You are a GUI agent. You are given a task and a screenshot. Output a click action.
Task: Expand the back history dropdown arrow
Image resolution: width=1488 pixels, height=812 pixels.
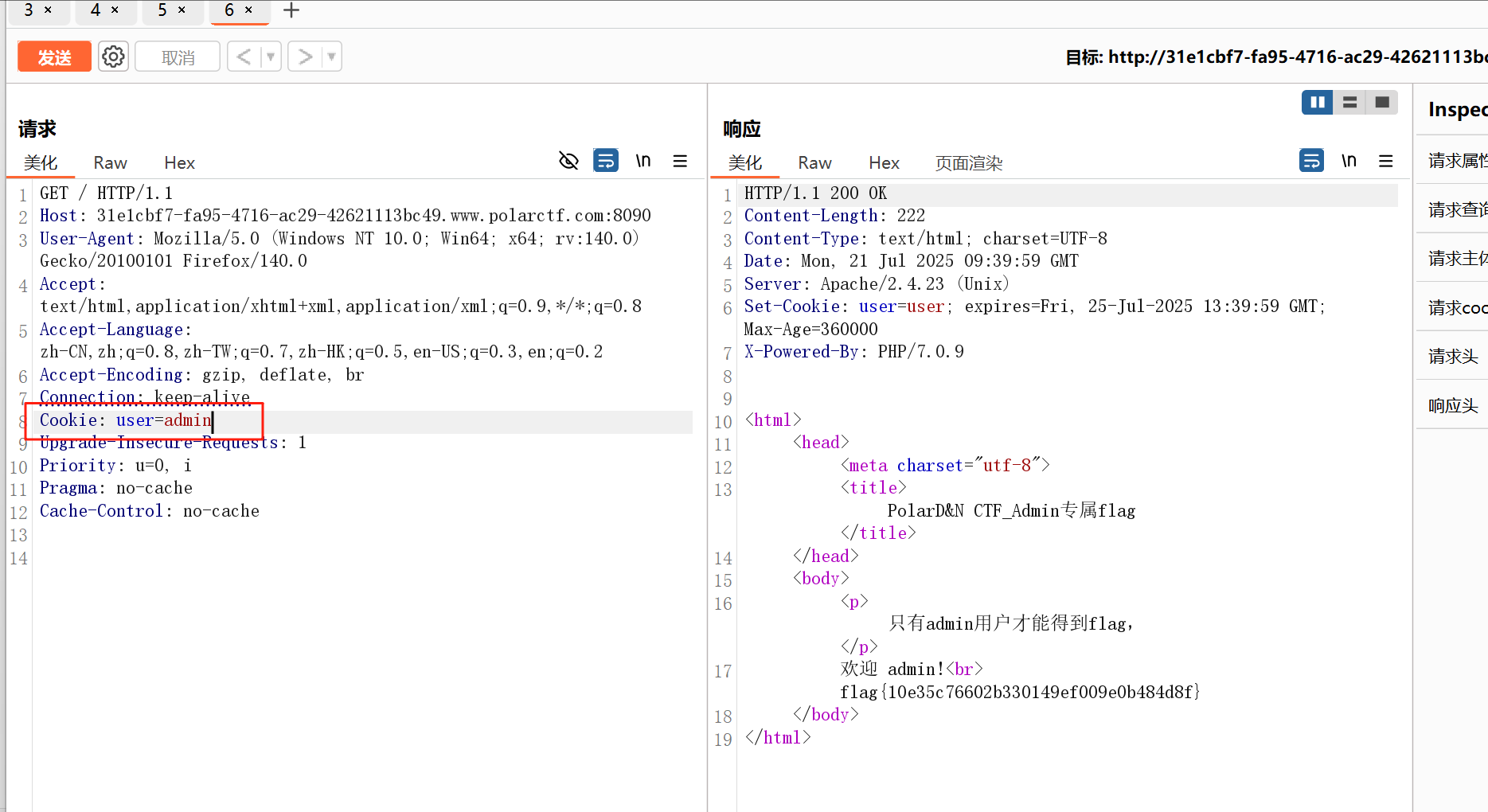pyautogui.click(x=271, y=57)
